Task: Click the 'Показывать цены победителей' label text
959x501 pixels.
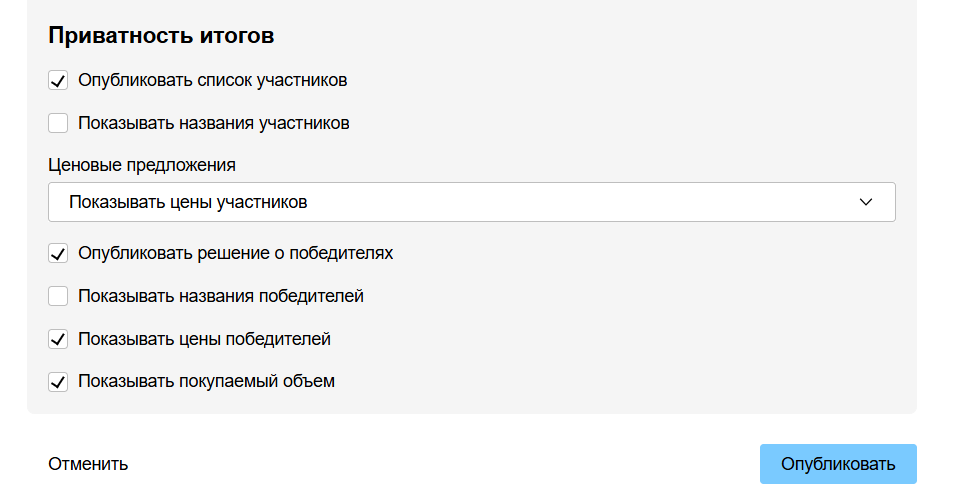Action: pos(204,339)
